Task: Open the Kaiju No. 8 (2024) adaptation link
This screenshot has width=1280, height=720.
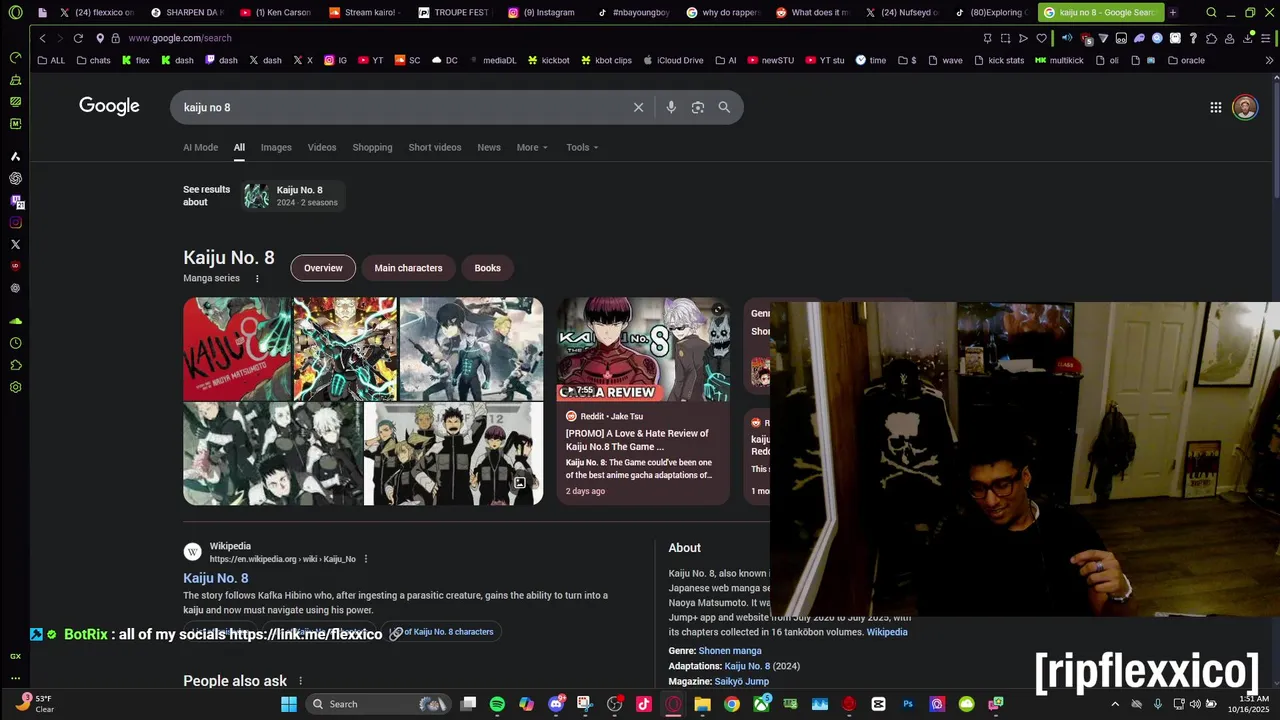Action: point(748,666)
